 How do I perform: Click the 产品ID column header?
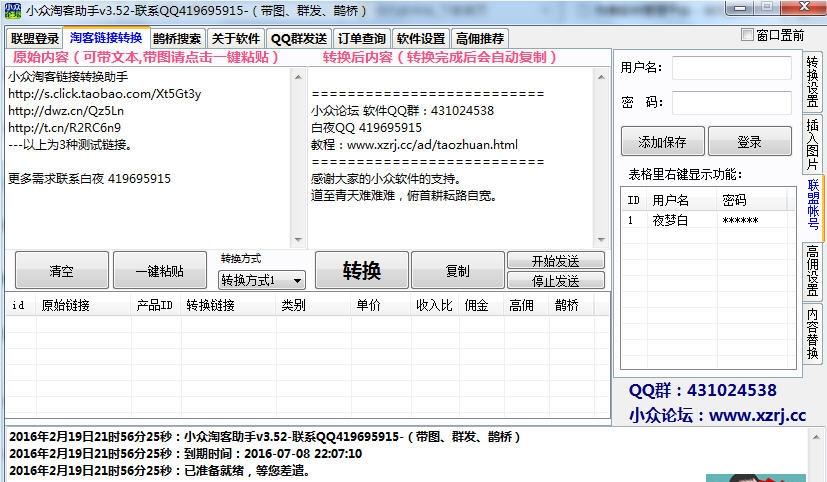156,305
